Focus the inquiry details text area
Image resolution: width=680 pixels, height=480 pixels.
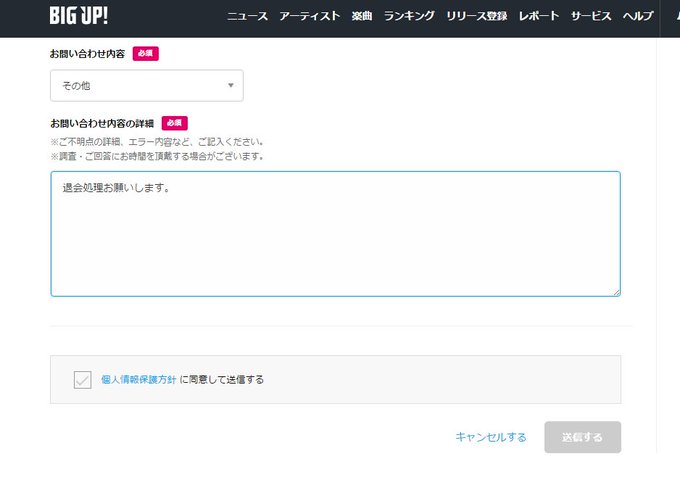335,234
